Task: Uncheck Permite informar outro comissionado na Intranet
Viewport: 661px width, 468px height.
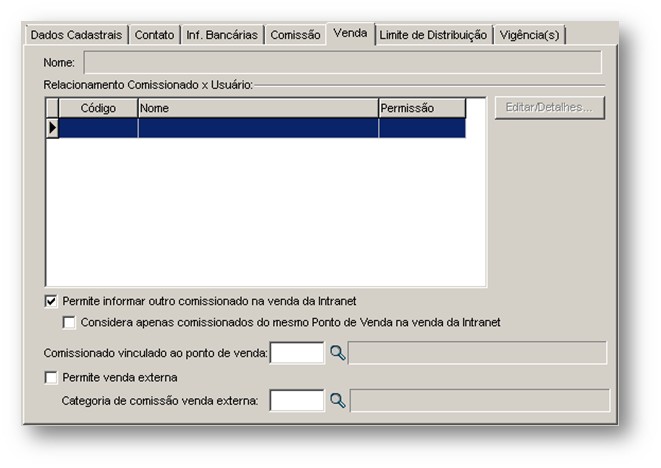Action: pos(51,301)
